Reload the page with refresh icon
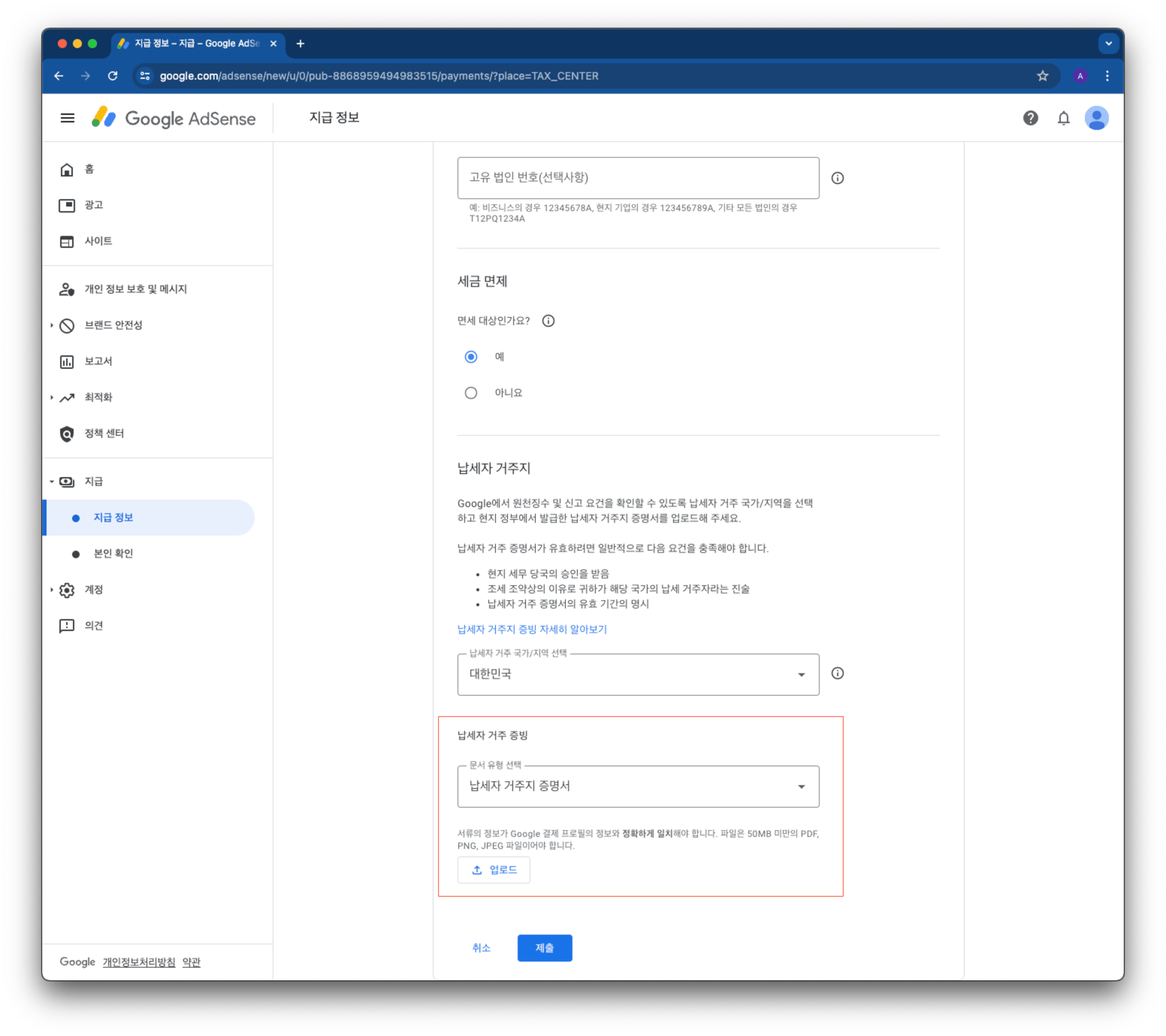1166x1036 pixels. [x=113, y=76]
